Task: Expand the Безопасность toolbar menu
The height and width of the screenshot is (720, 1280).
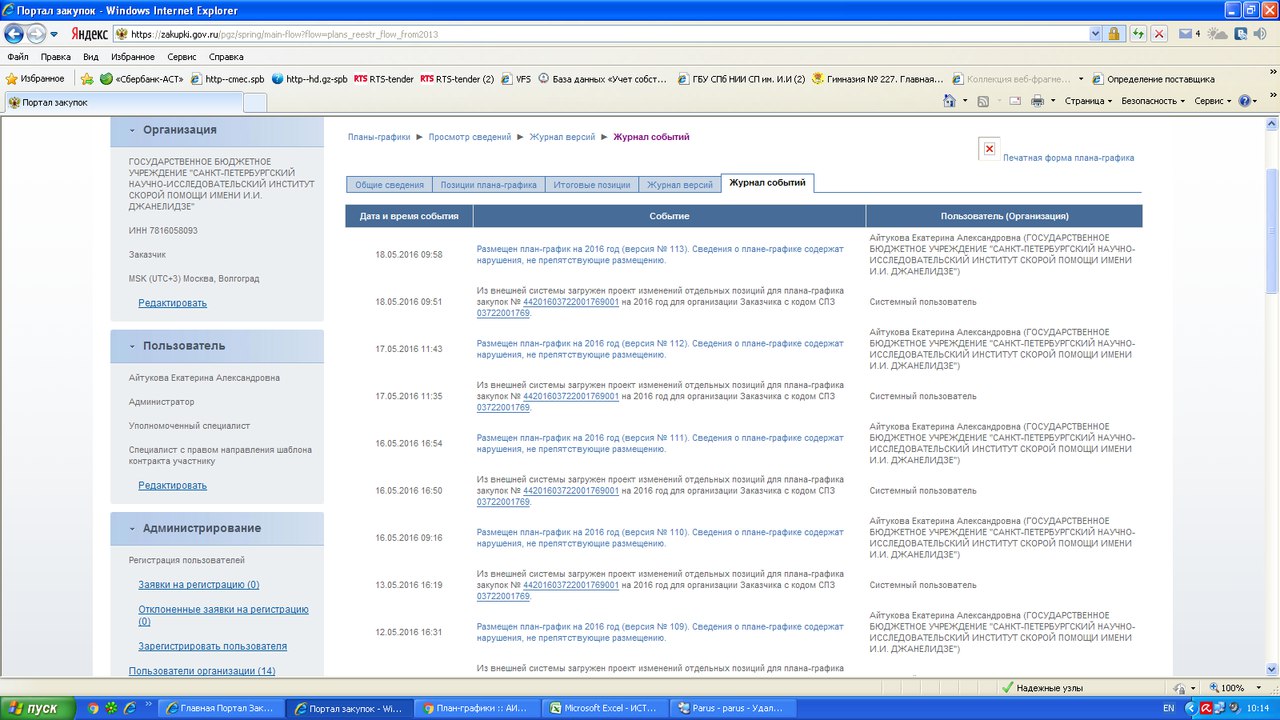Action: 1153,101
